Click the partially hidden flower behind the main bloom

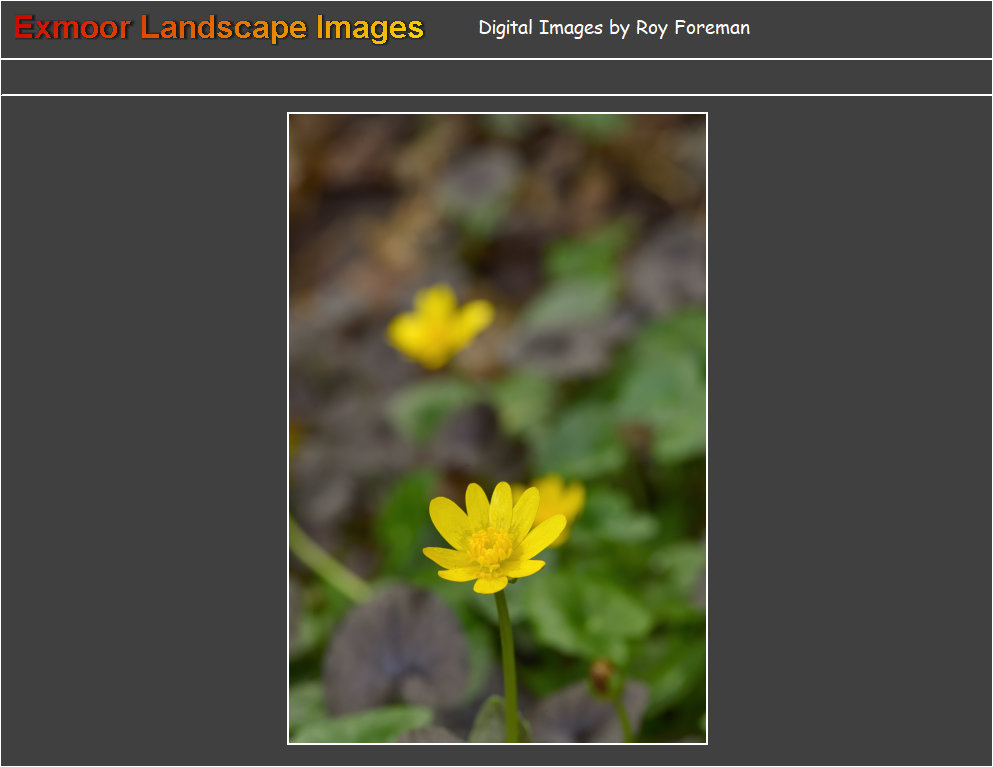(559, 498)
